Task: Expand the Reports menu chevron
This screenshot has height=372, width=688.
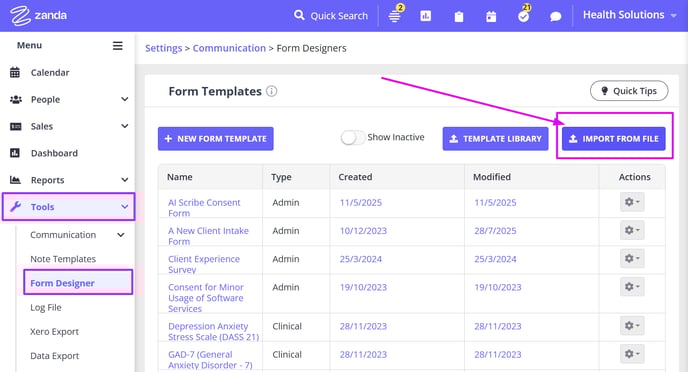Action: tap(125, 180)
